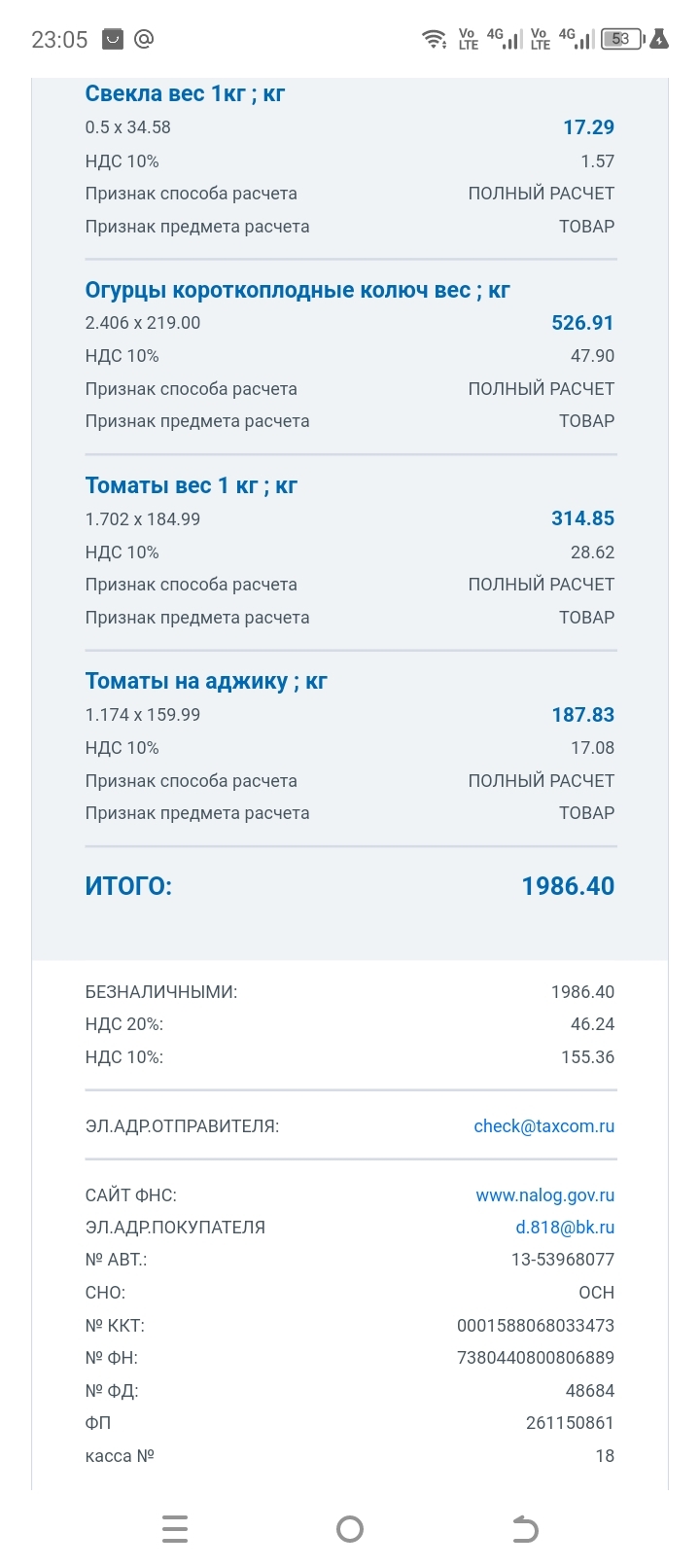
Task: Tap the Томаты вес 1 кг heading
Action: (x=192, y=485)
